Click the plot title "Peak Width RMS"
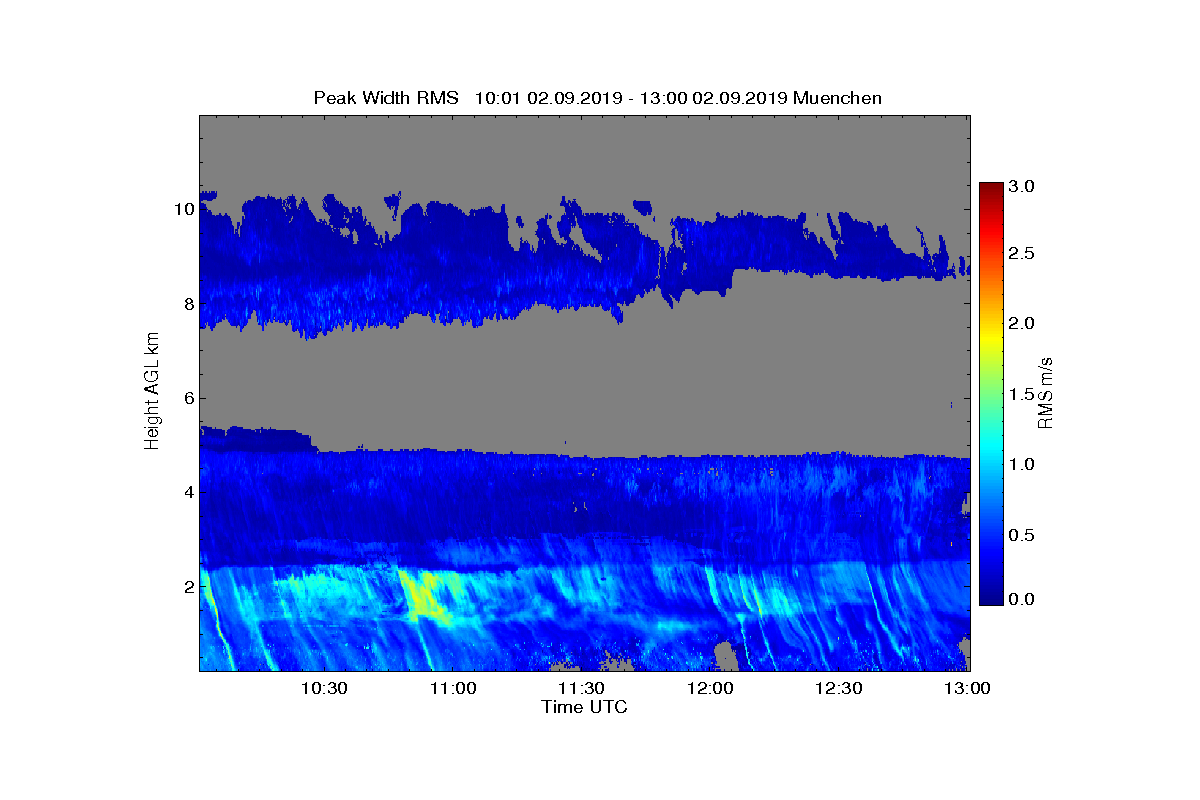1200x800 pixels. 386,97
